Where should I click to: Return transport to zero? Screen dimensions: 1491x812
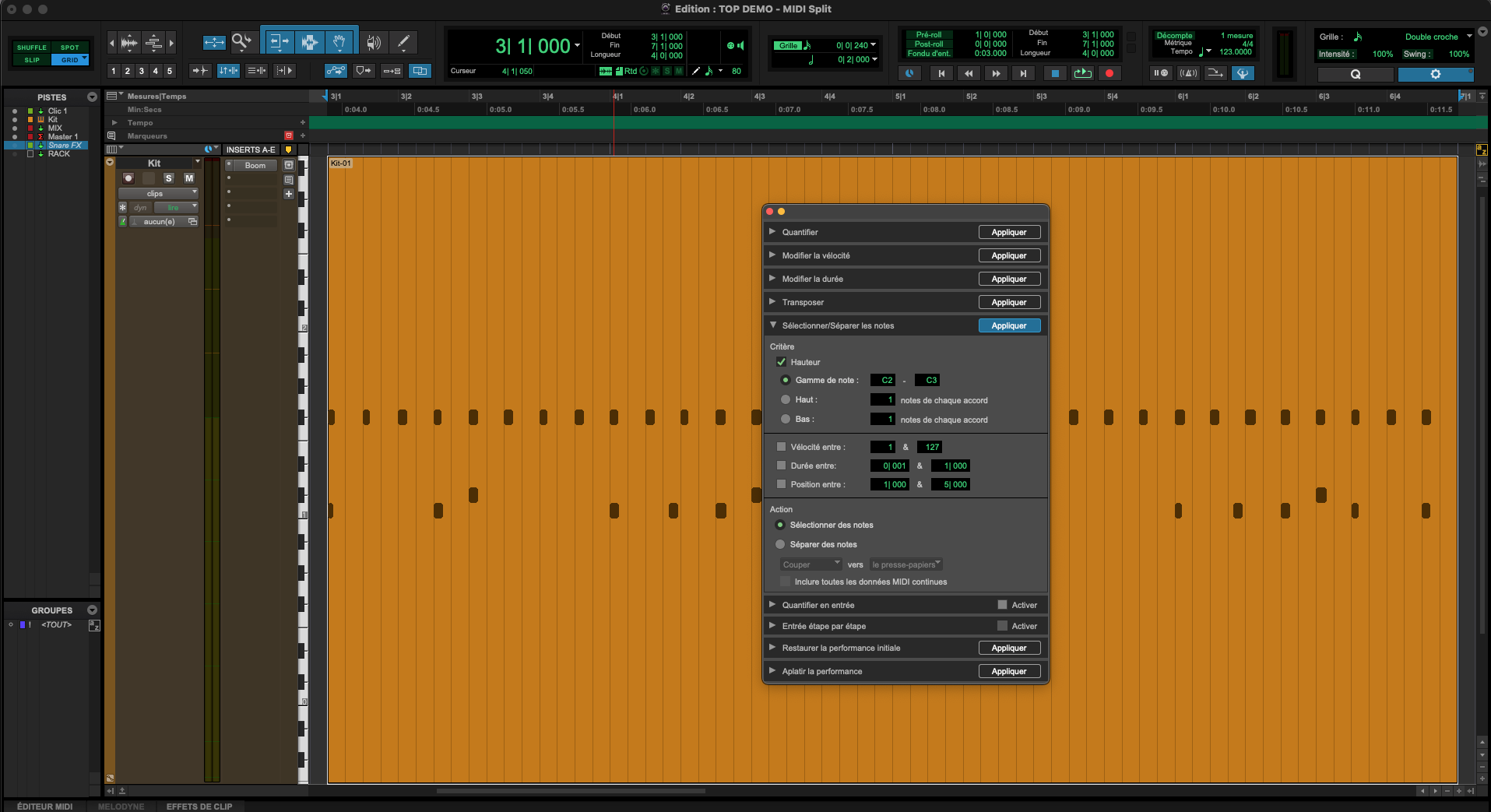pyautogui.click(x=941, y=73)
